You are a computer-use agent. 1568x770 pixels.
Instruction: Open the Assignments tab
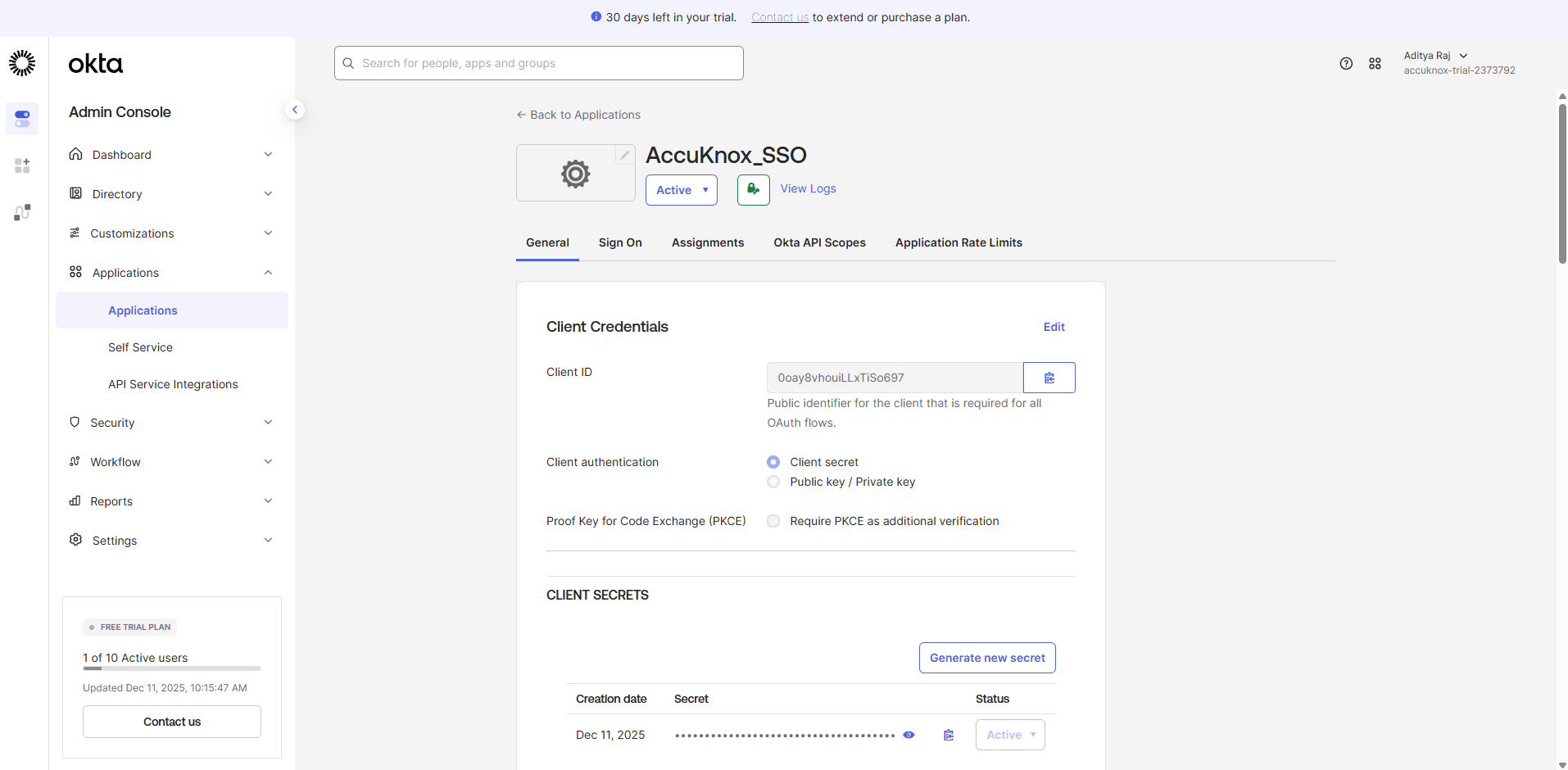tap(708, 242)
